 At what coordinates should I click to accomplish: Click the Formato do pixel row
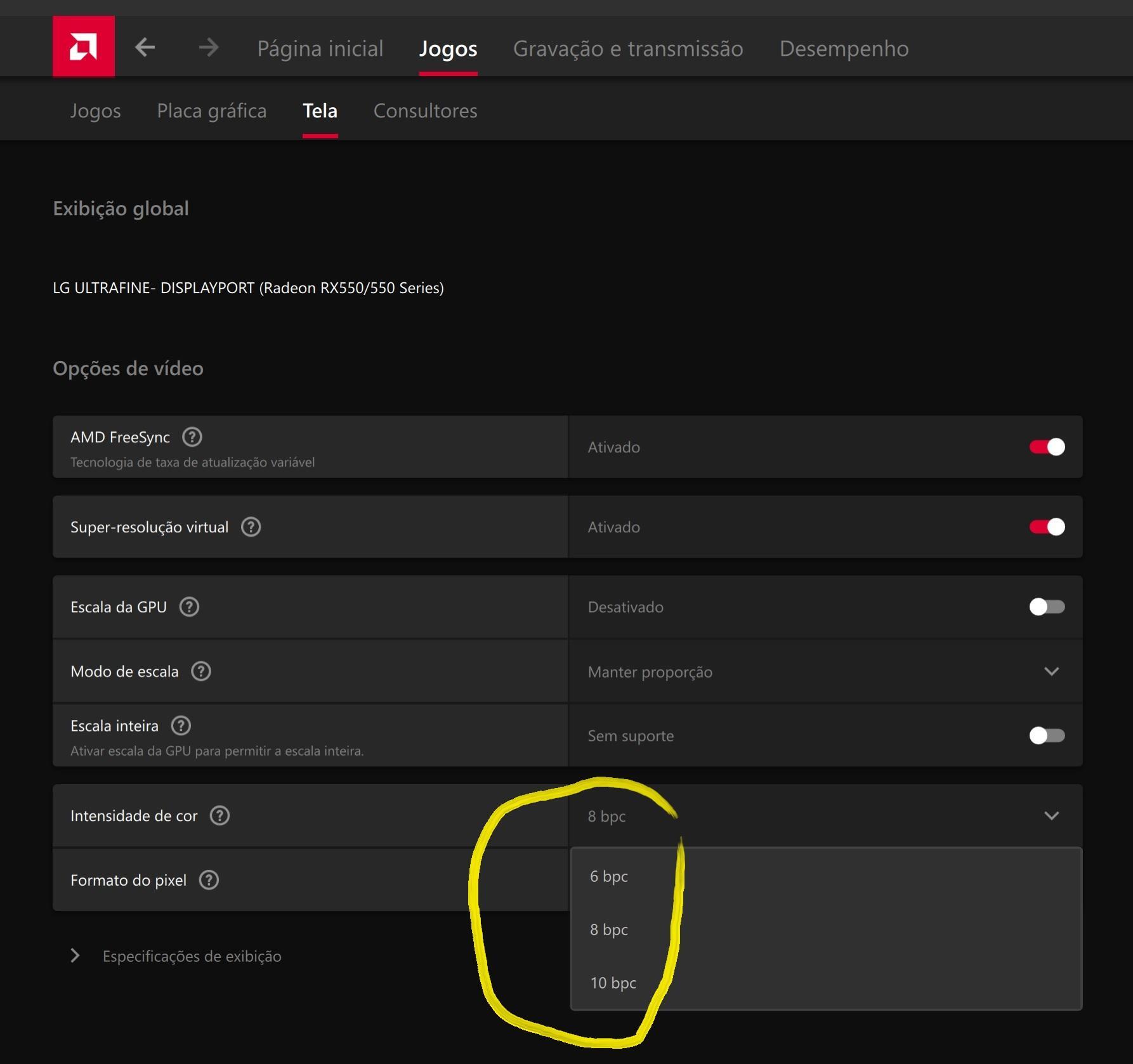tap(310, 880)
